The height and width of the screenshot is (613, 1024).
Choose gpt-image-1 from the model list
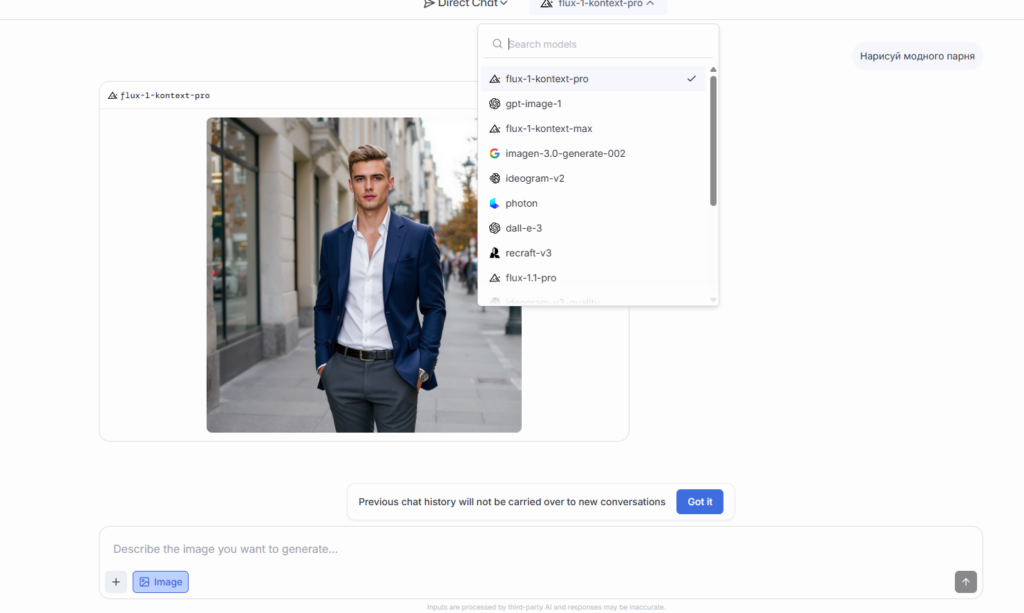click(593, 104)
